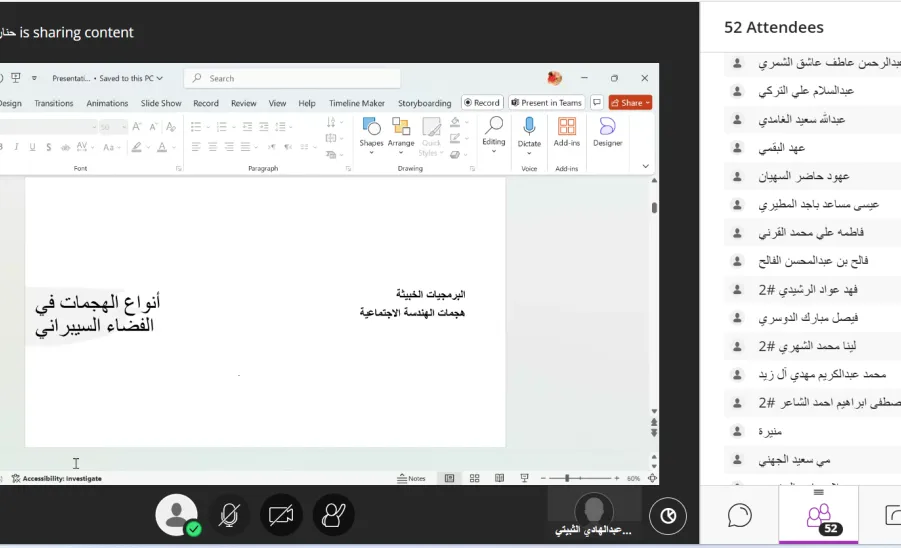Viewport: 901px width, 548px height.
Task: Open my status and settings avatar
Action: (x=177, y=515)
